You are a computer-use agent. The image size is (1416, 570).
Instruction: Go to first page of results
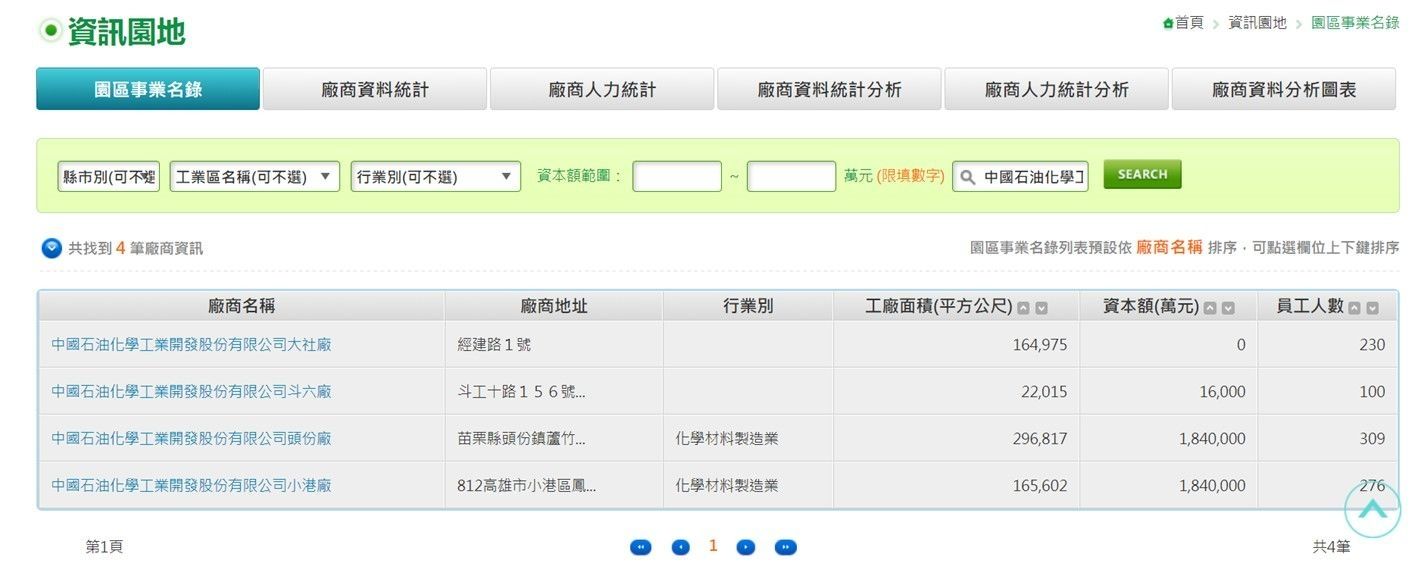click(640, 547)
